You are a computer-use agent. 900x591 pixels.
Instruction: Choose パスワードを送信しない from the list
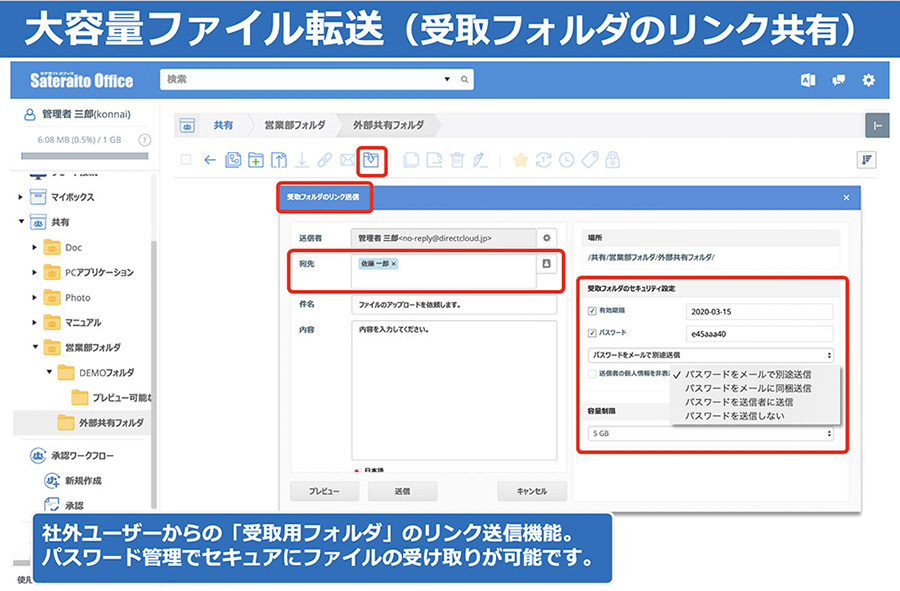coord(734,415)
